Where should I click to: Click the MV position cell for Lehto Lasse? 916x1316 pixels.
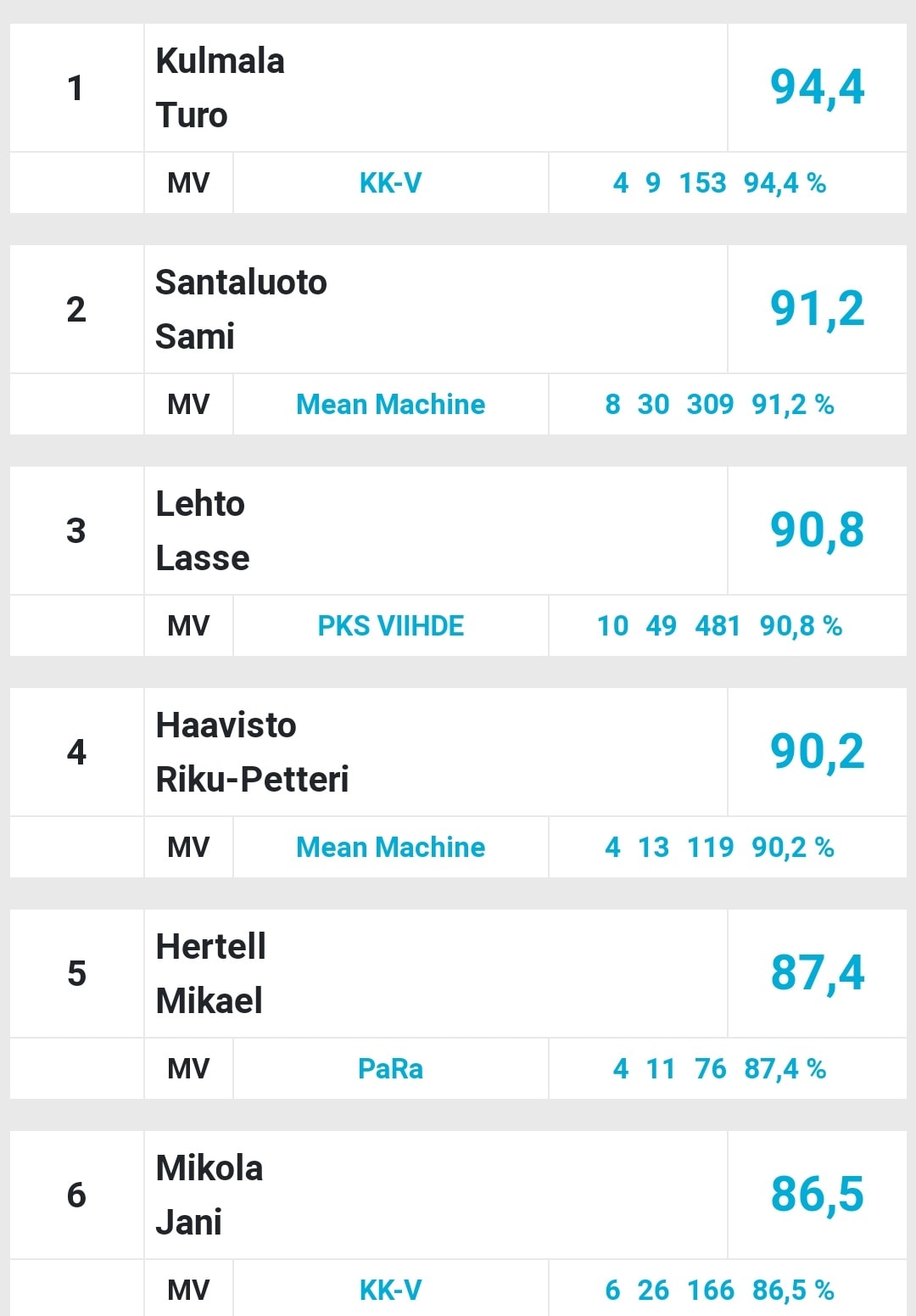pos(188,626)
